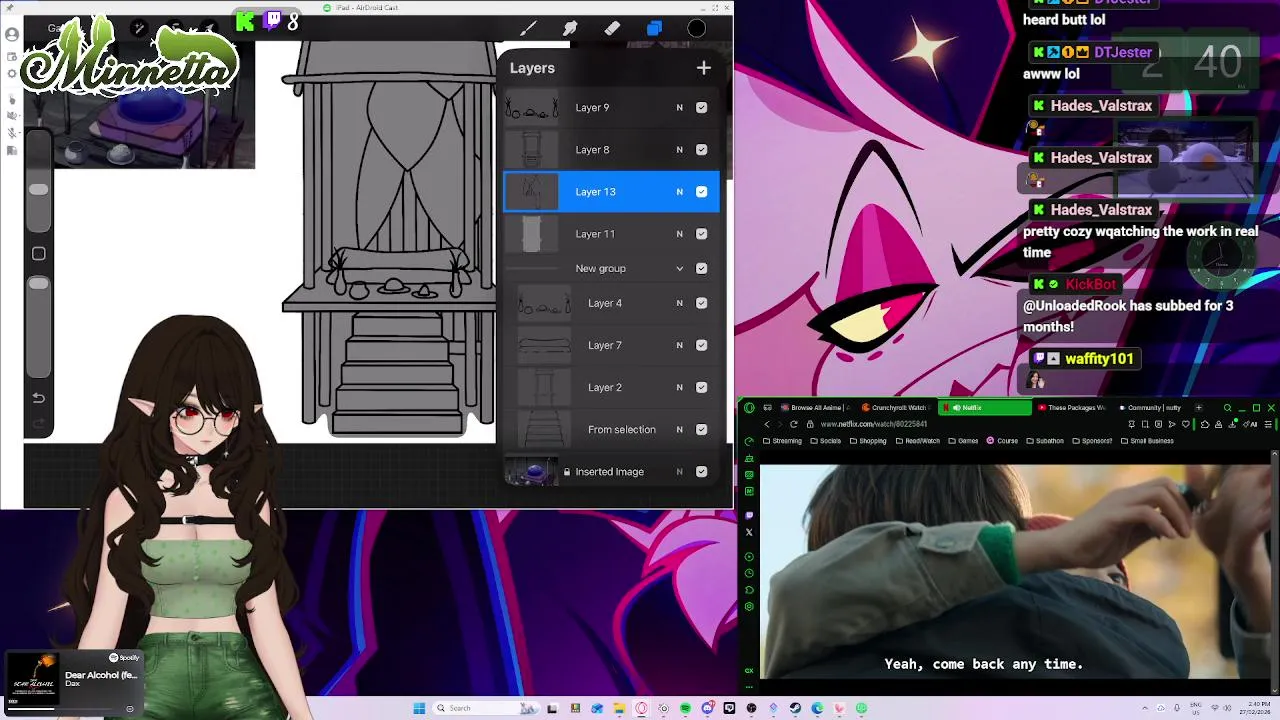Screen dimensions: 1280x720
Task: Open blend mode N for Layer 8
Action: pos(679,149)
